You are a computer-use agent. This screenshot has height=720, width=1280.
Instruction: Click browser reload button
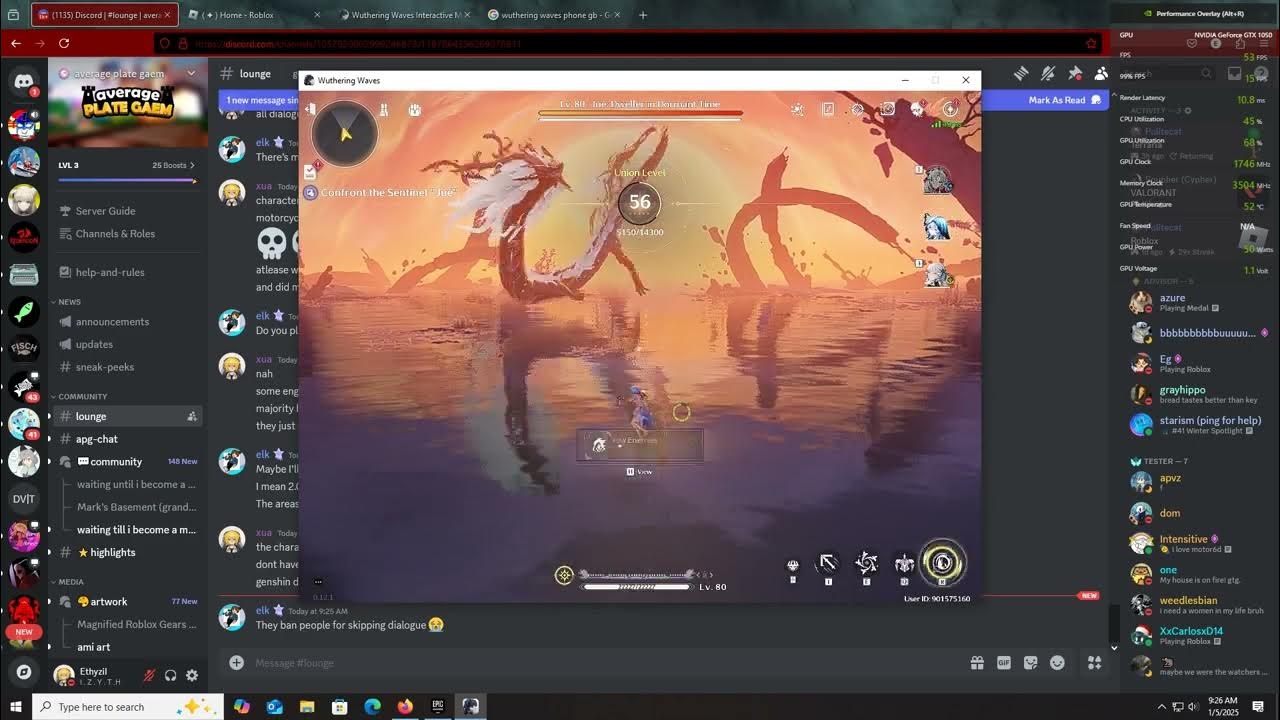pos(64,43)
